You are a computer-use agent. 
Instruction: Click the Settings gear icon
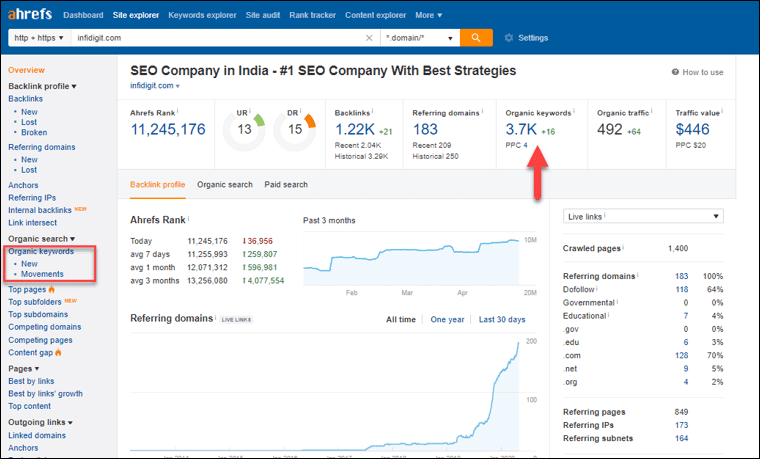pyautogui.click(x=508, y=38)
